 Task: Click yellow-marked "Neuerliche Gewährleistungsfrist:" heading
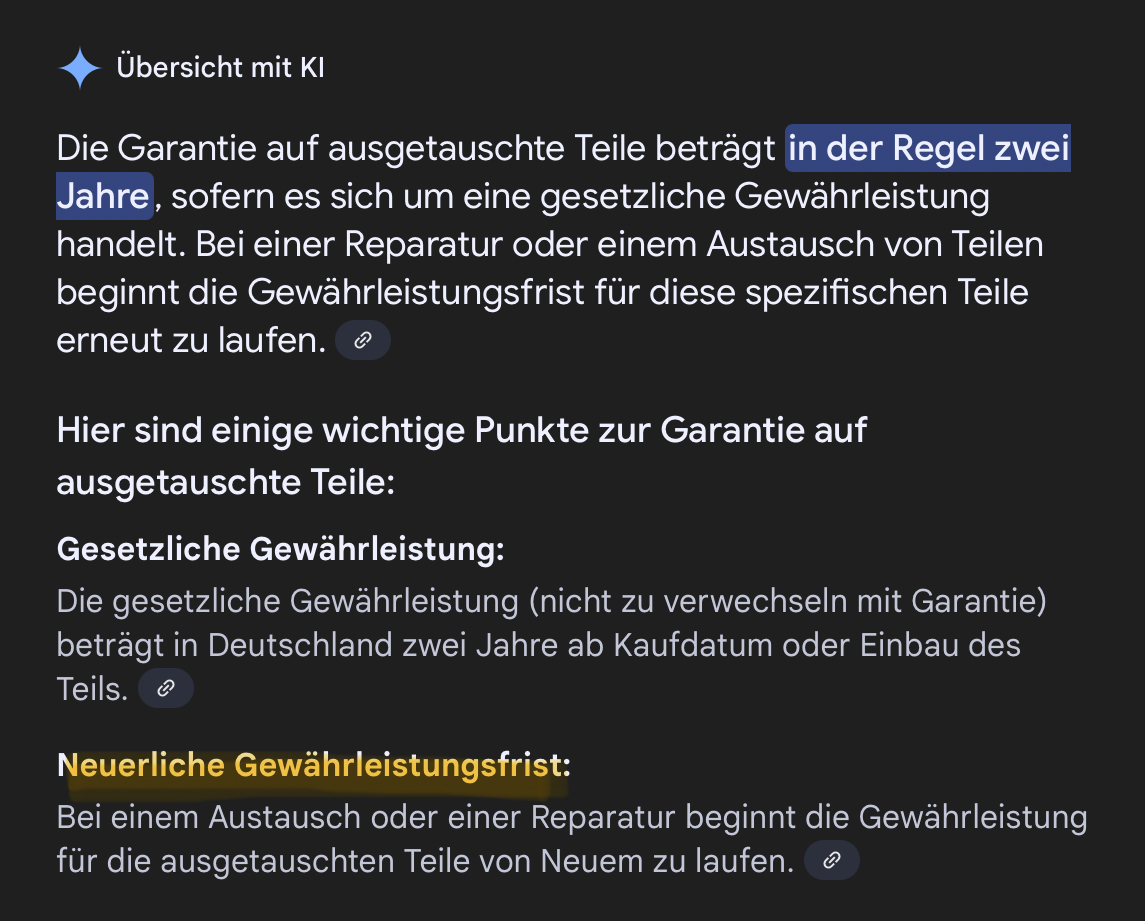coord(314,765)
